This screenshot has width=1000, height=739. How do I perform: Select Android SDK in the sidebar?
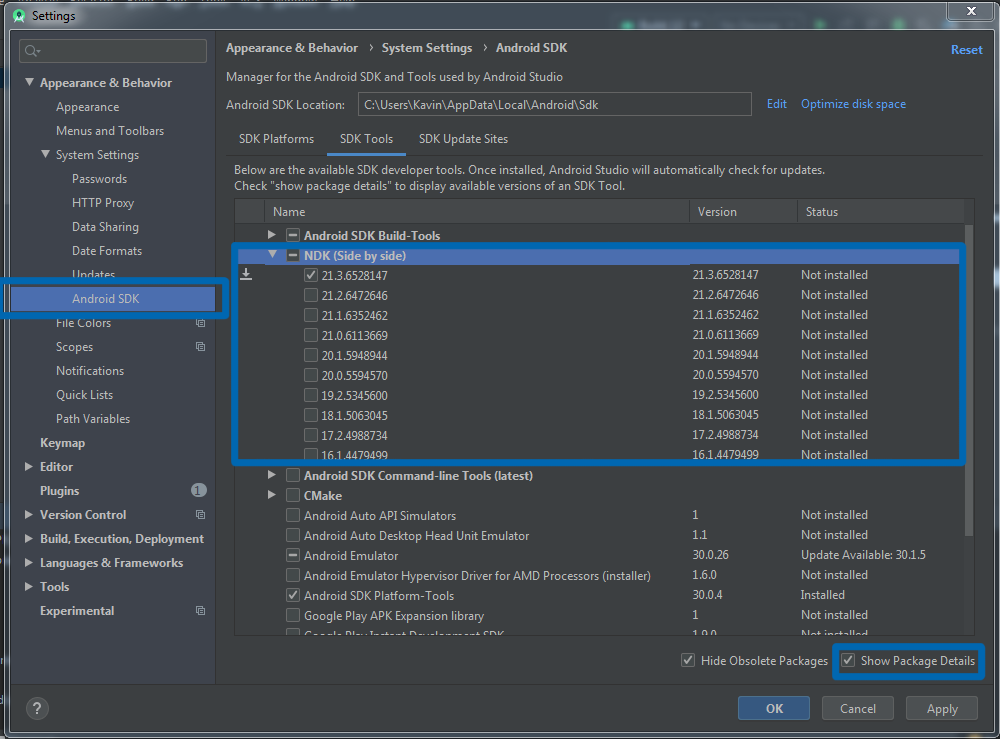tap(113, 298)
